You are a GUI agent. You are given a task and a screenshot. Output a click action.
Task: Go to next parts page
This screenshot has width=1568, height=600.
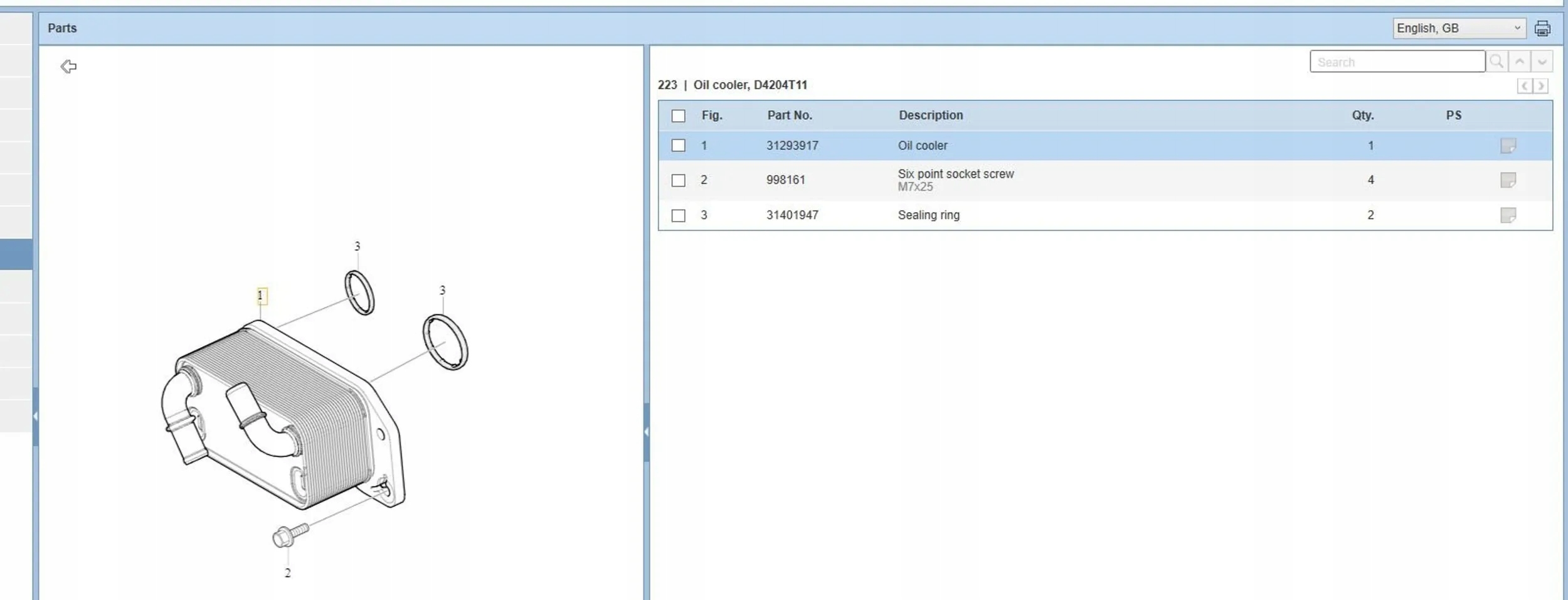(1540, 86)
